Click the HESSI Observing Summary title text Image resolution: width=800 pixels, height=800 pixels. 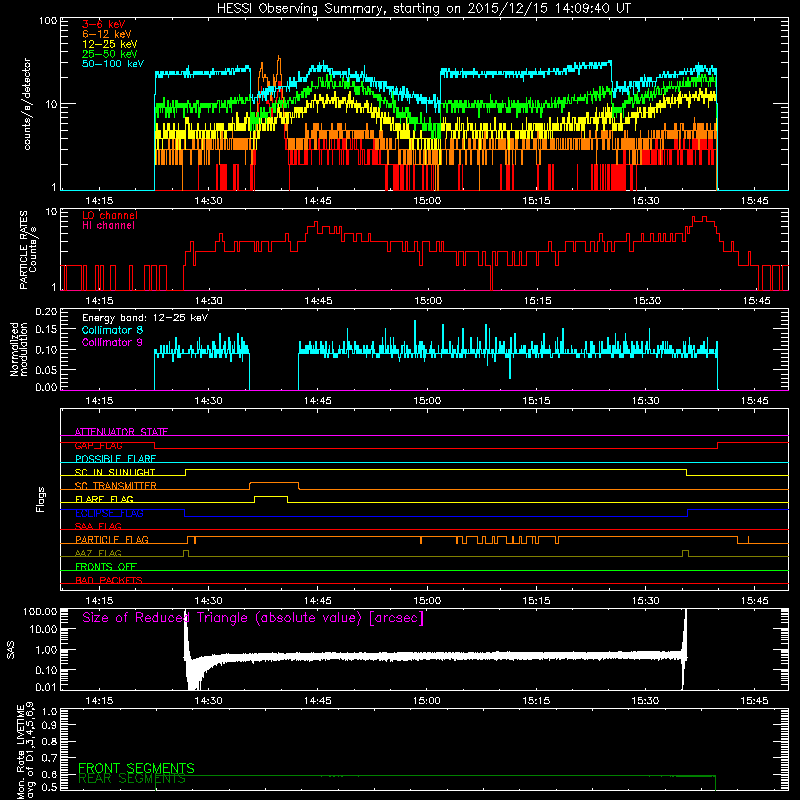tap(423, 8)
